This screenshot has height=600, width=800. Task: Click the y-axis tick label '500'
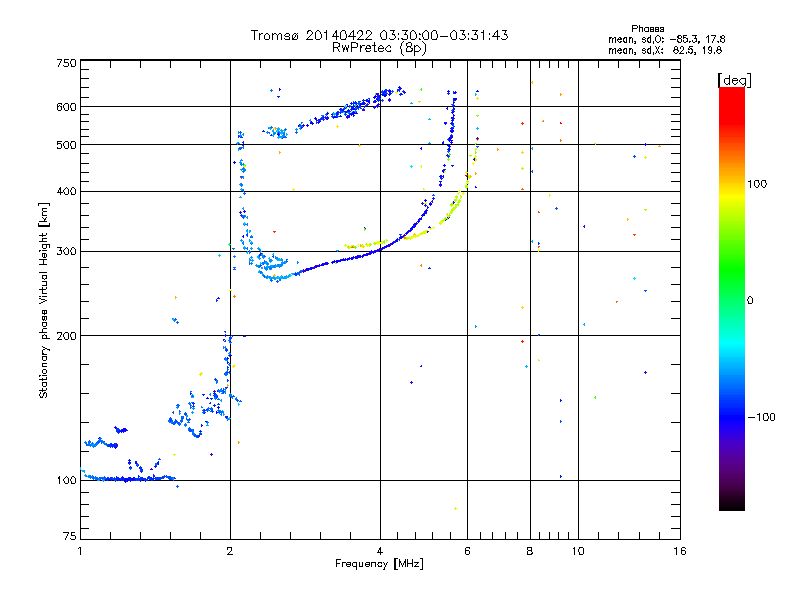(66, 145)
